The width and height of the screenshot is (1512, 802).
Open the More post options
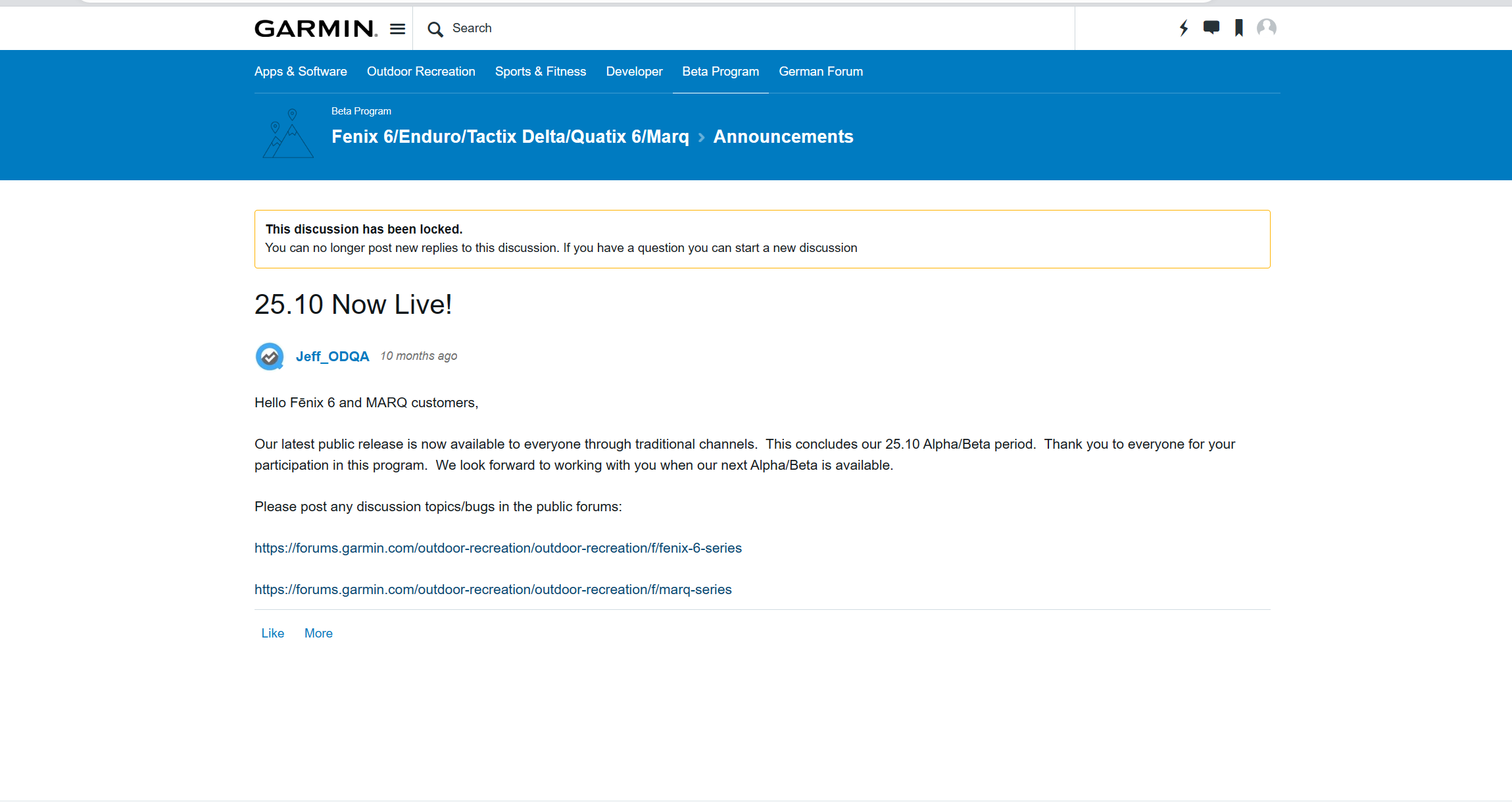(x=318, y=633)
